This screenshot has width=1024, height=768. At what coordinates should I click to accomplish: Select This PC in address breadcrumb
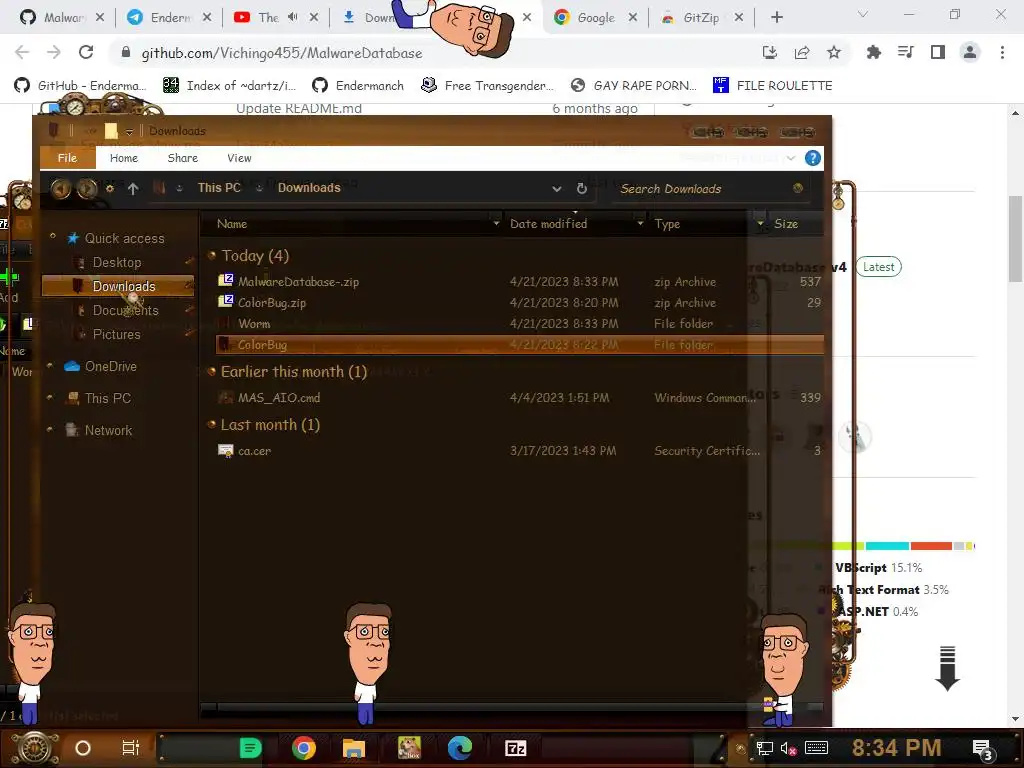tap(219, 188)
